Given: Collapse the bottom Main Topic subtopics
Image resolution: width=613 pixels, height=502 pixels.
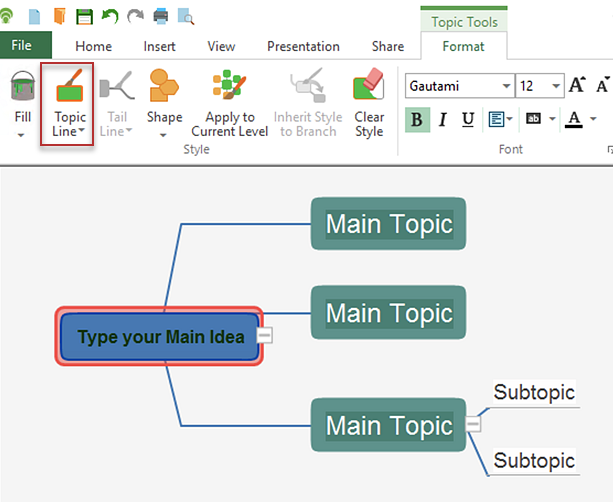Looking at the screenshot, I should 473,424.
